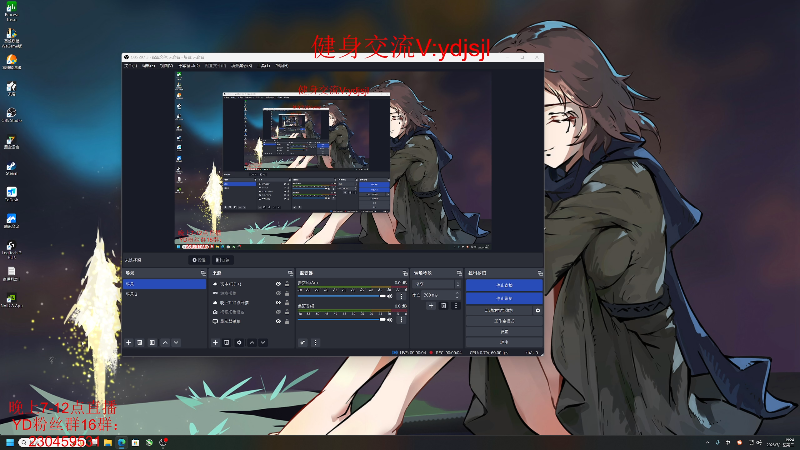Toggle lock on the bottom display capture source
Screen dimensions: 800x450
(287, 321)
